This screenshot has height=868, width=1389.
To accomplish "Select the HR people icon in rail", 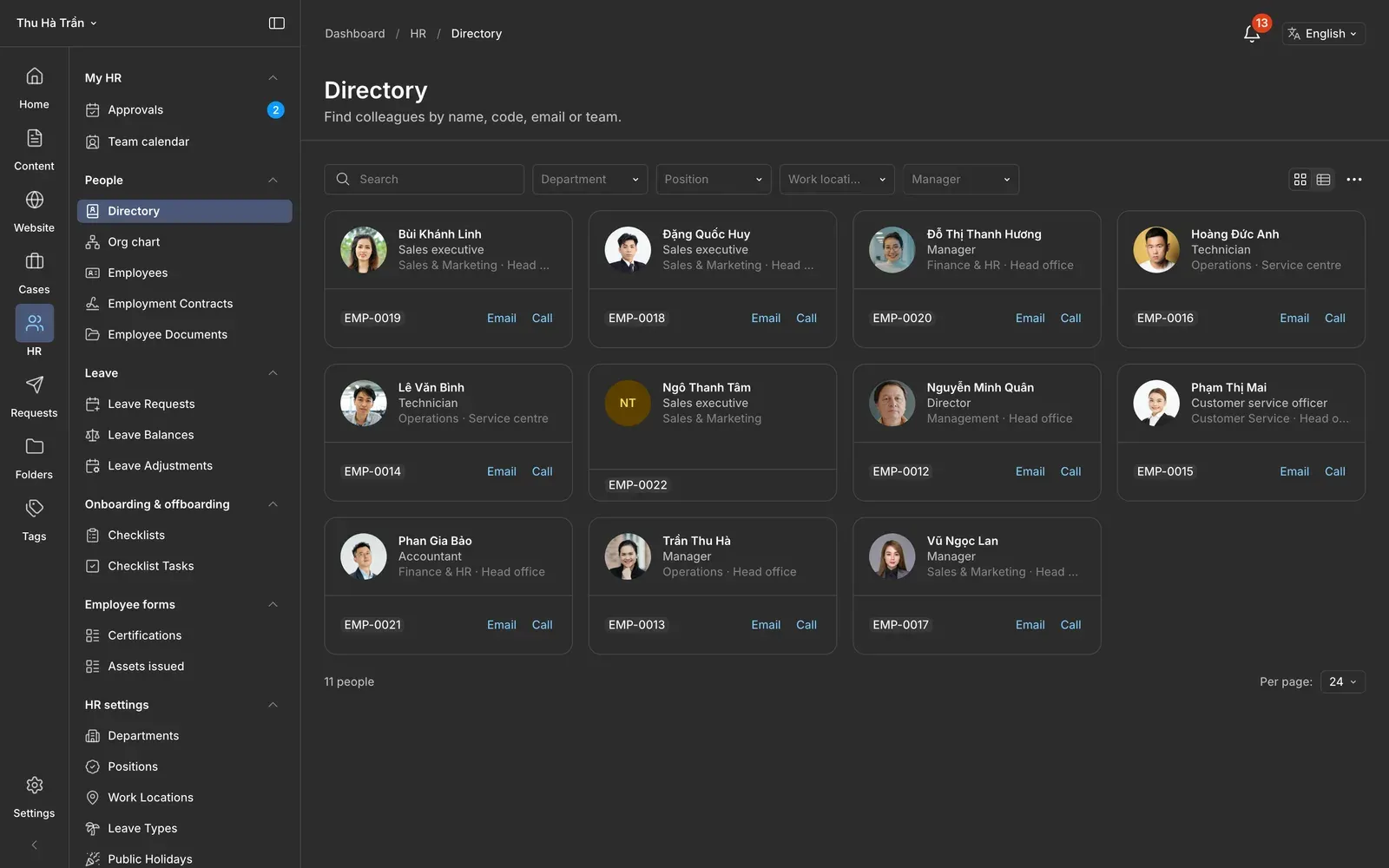I will pos(34,323).
